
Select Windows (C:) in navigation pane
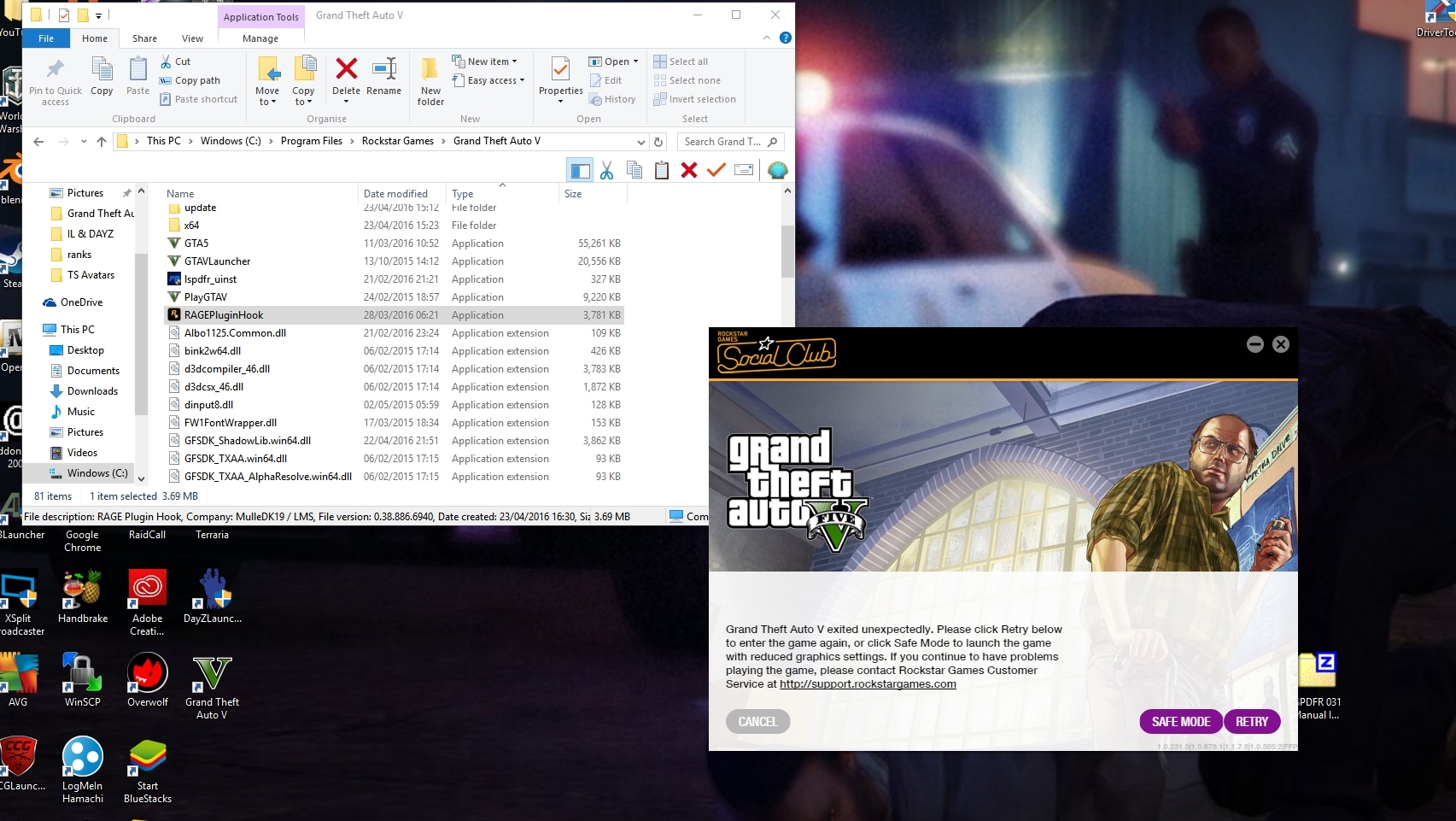[89, 473]
